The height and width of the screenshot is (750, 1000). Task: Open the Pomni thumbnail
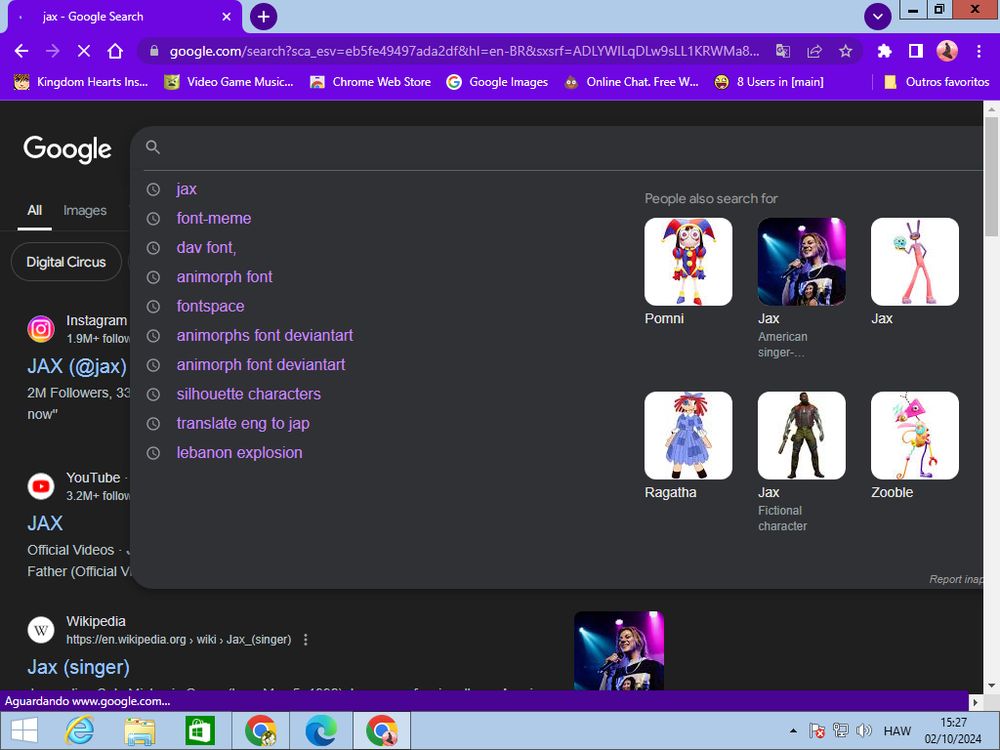tap(688, 261)
